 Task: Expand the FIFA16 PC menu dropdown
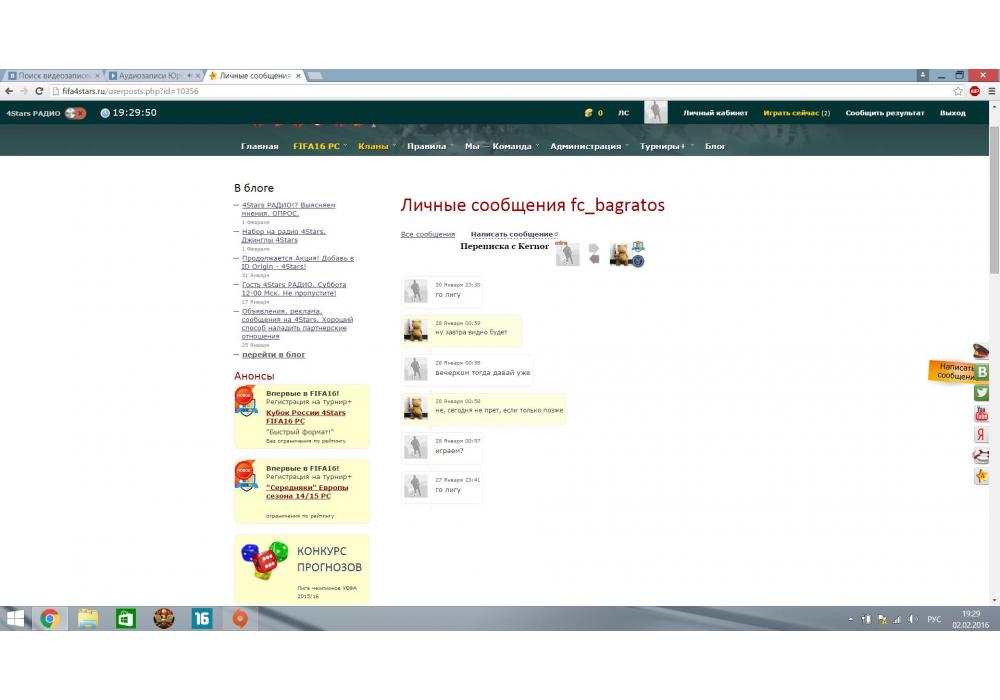click(316, 147)
